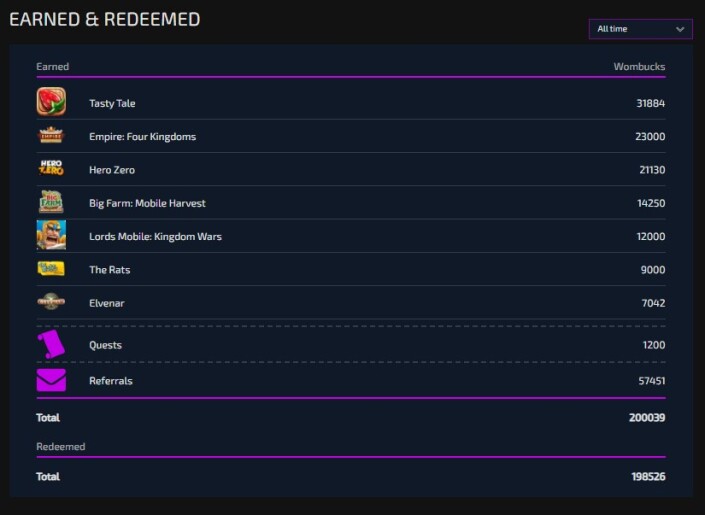The image size is (705, 515).
Task: Click The Rats game icon
Action: pyautogui.click(x=51, y=269)
